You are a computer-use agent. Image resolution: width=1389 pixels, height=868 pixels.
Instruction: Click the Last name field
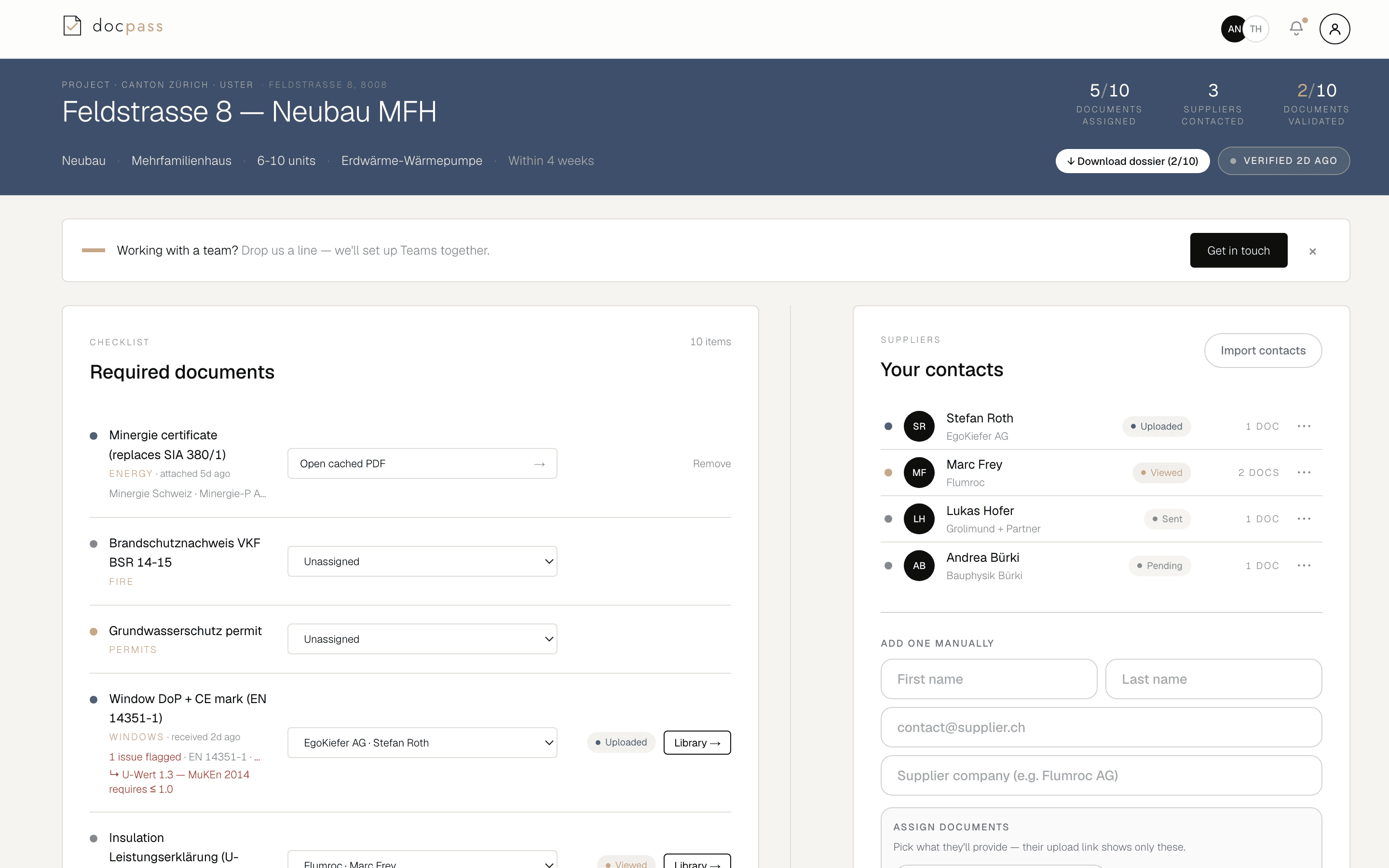1213,679
